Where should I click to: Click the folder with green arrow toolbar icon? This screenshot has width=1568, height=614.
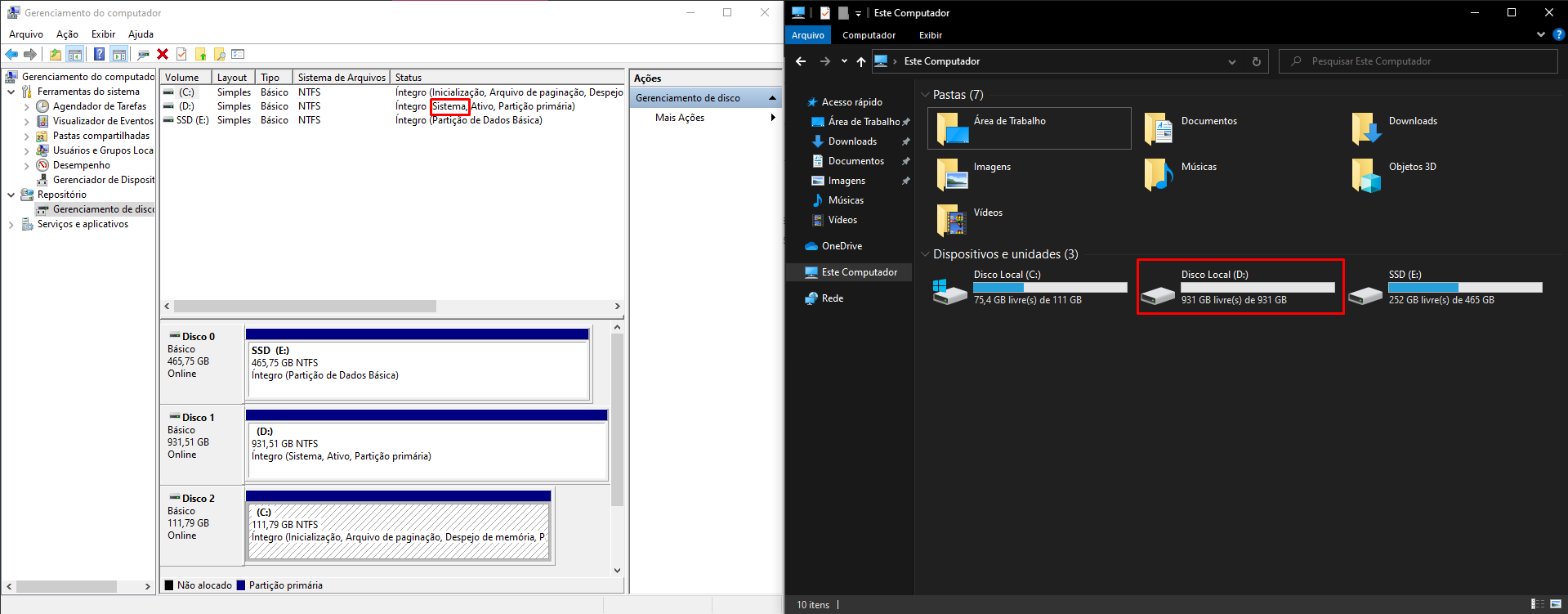tap(201, 54)
